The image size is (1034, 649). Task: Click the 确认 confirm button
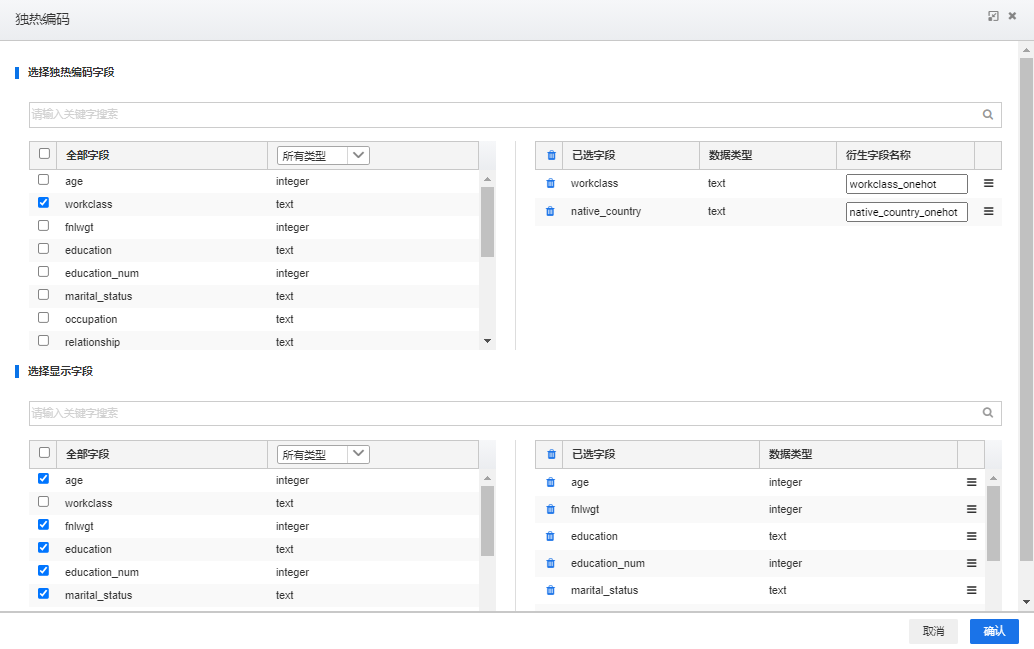(994, 631)
